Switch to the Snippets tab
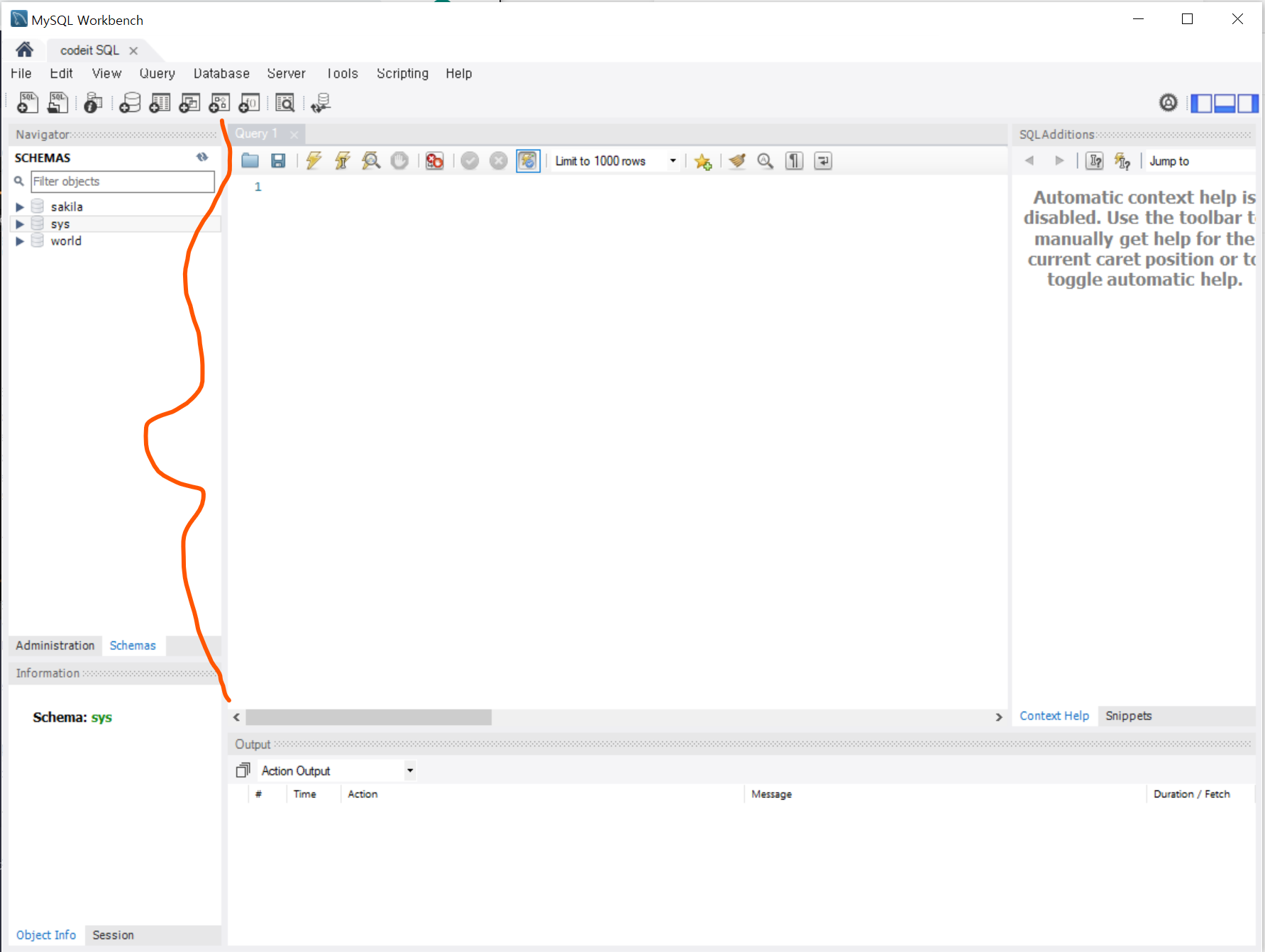Screen dimensions: 1265x952 (1128, 716)
